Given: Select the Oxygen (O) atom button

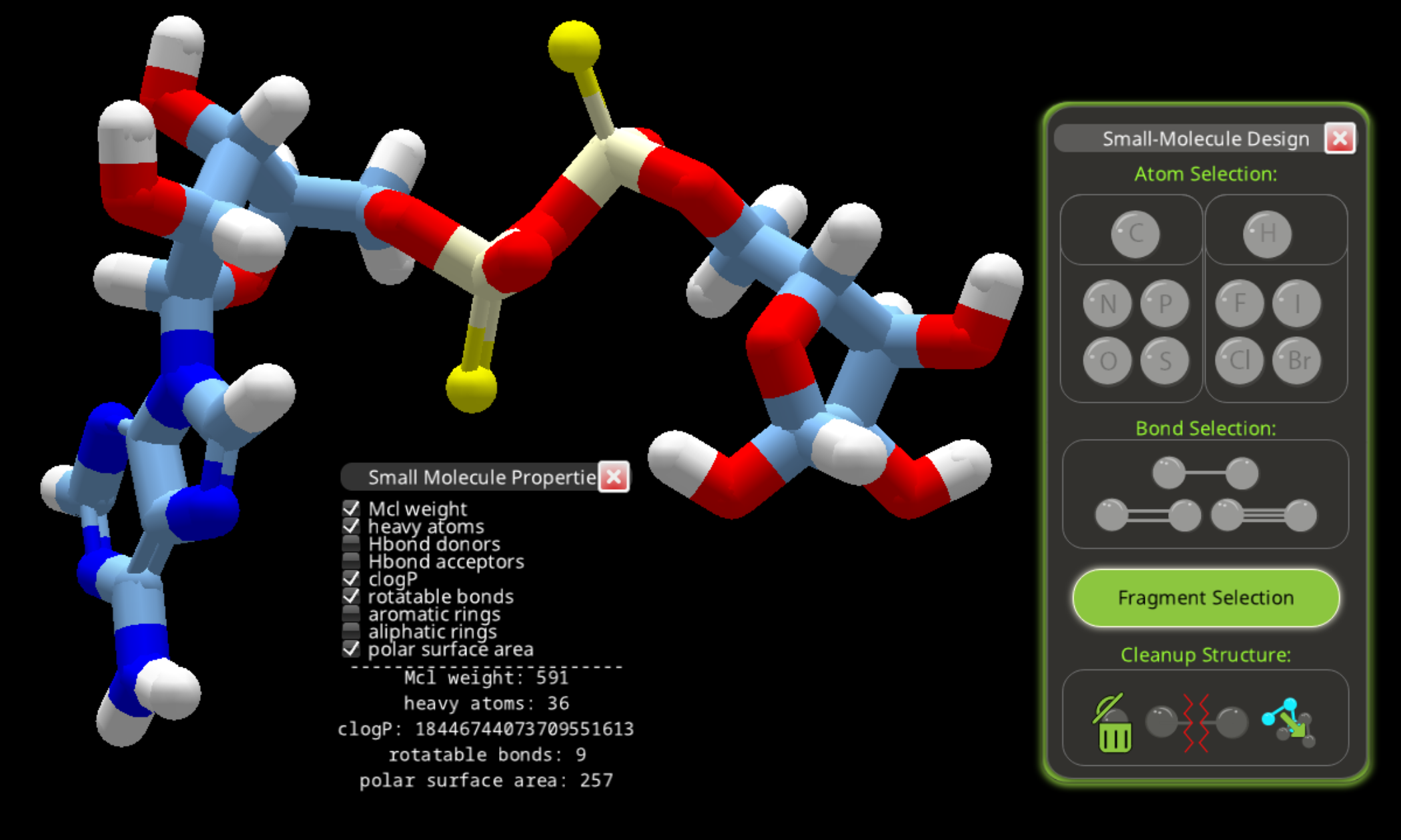Looking at the screenshot, I should tap(1107, 361).
